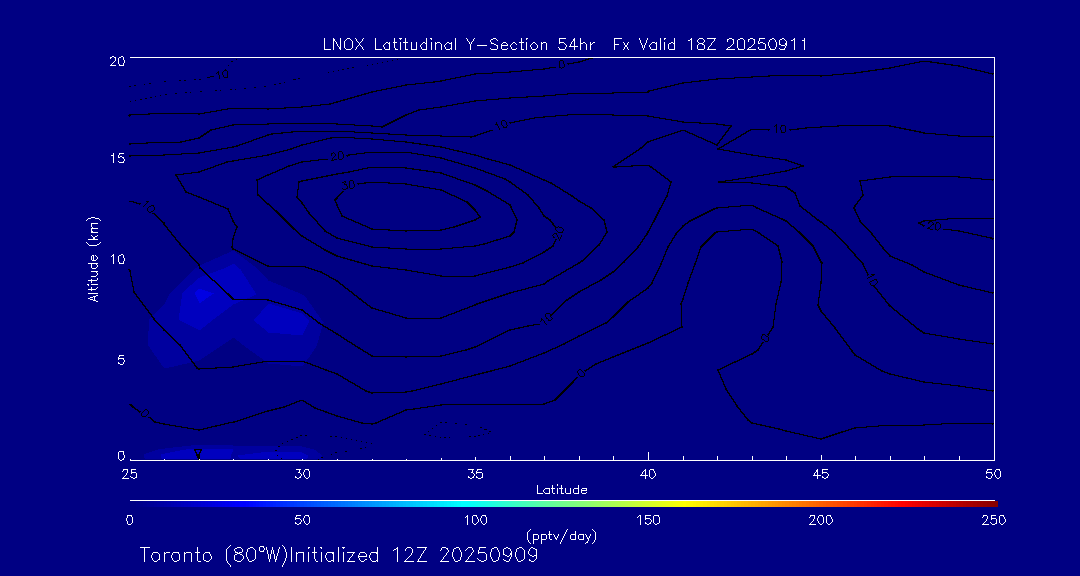Click the Toronto (80°W) initialized footer text
This screenshot has height=576, width=1080.
point(339,555)
